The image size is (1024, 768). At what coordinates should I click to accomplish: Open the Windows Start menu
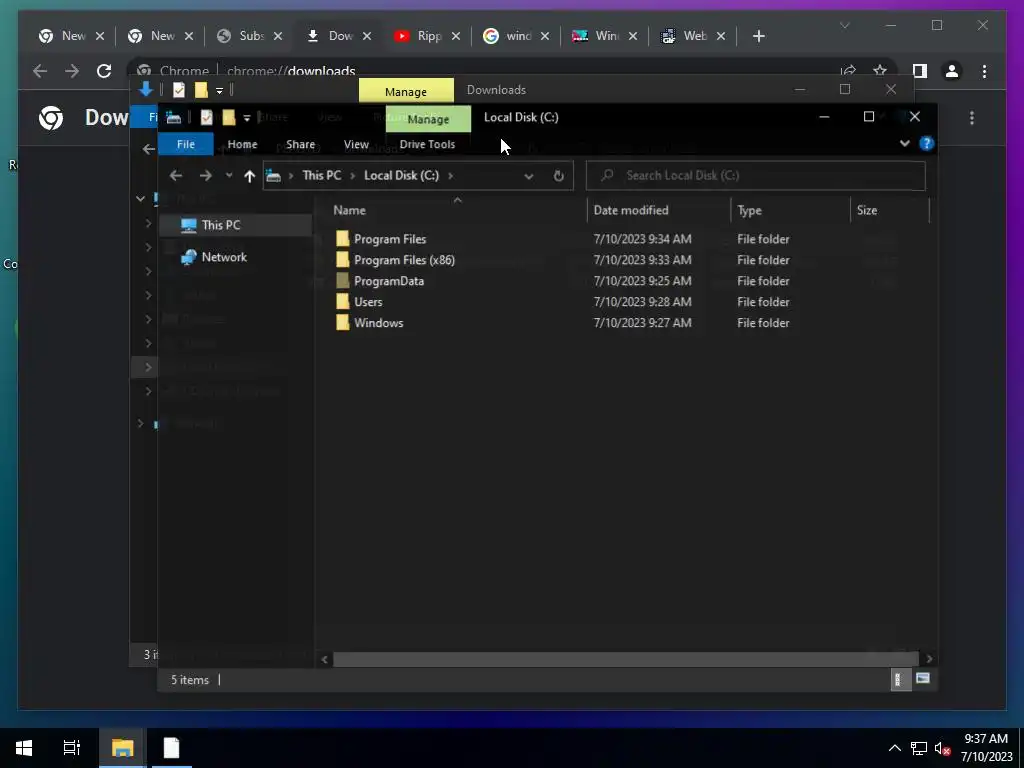point(24,748)
